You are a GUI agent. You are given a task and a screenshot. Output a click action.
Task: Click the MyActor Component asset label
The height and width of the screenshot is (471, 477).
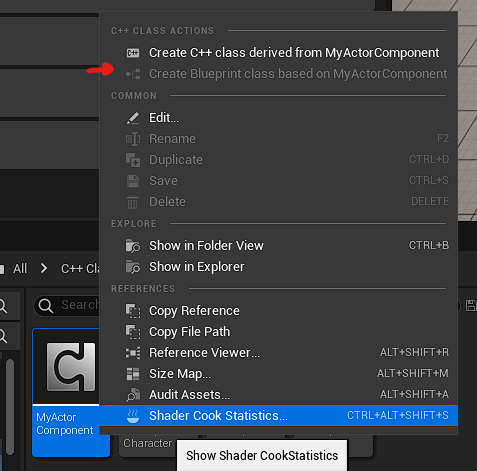(x=65, y=424)
